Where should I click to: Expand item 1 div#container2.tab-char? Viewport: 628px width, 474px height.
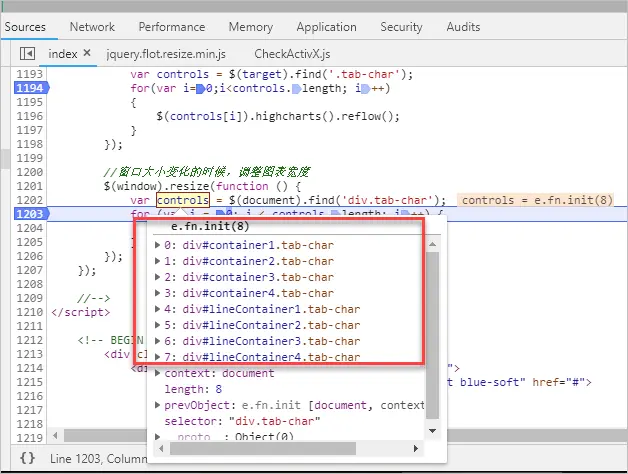click(x=158, y=261)
